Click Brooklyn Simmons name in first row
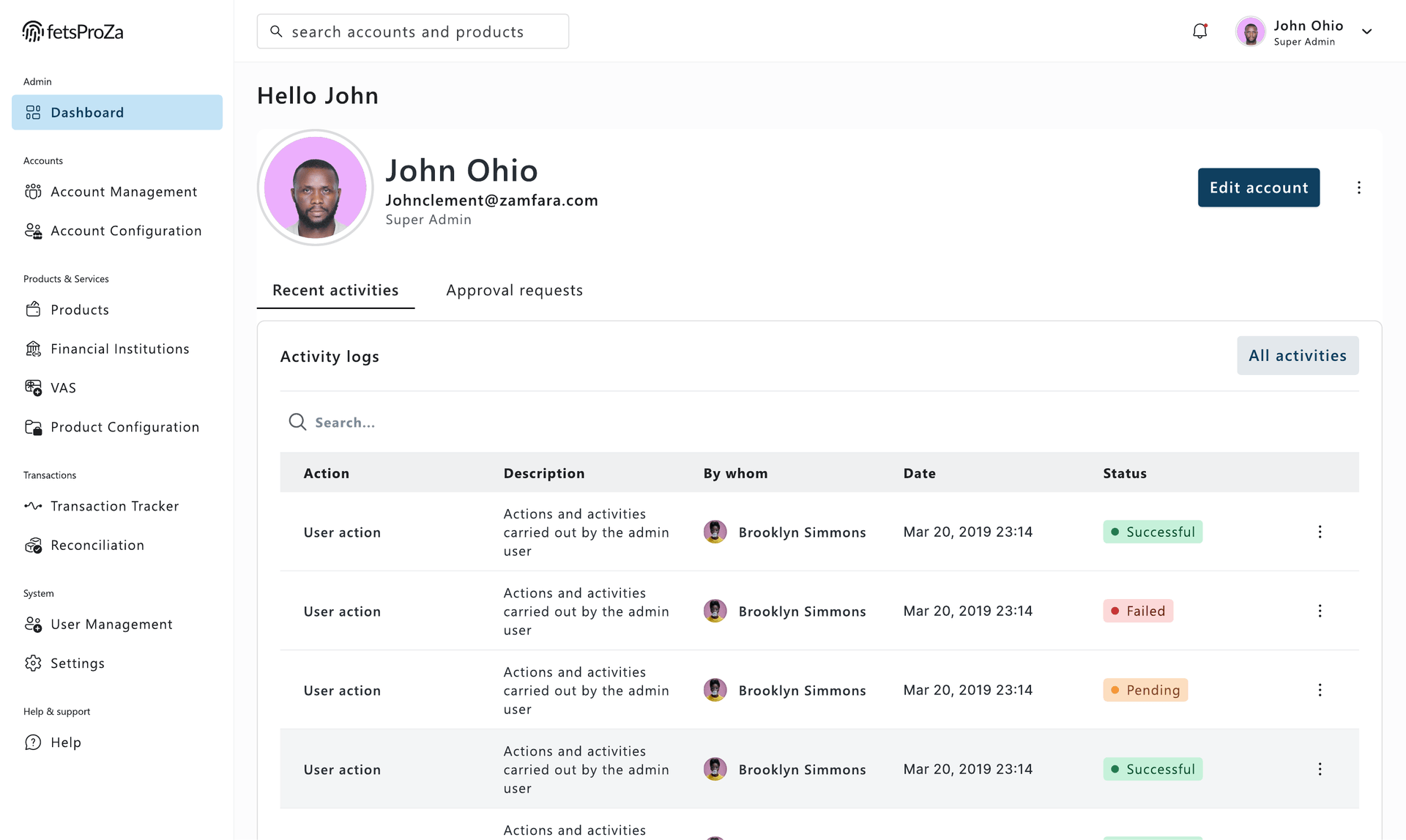 point(802,532)
